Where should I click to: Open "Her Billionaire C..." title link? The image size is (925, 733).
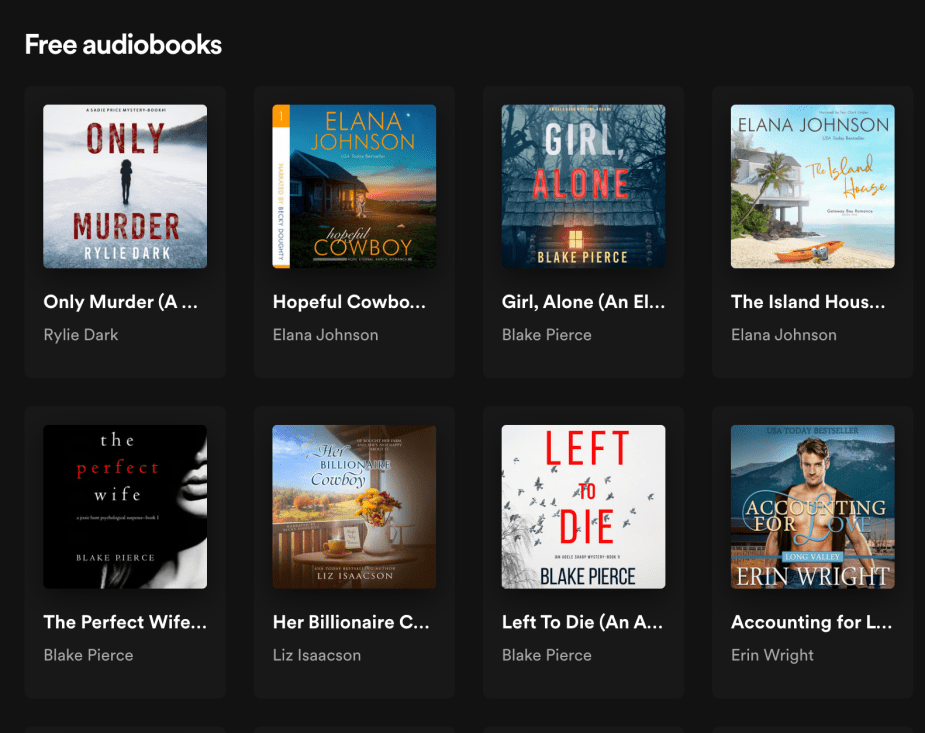coord(351,622)
